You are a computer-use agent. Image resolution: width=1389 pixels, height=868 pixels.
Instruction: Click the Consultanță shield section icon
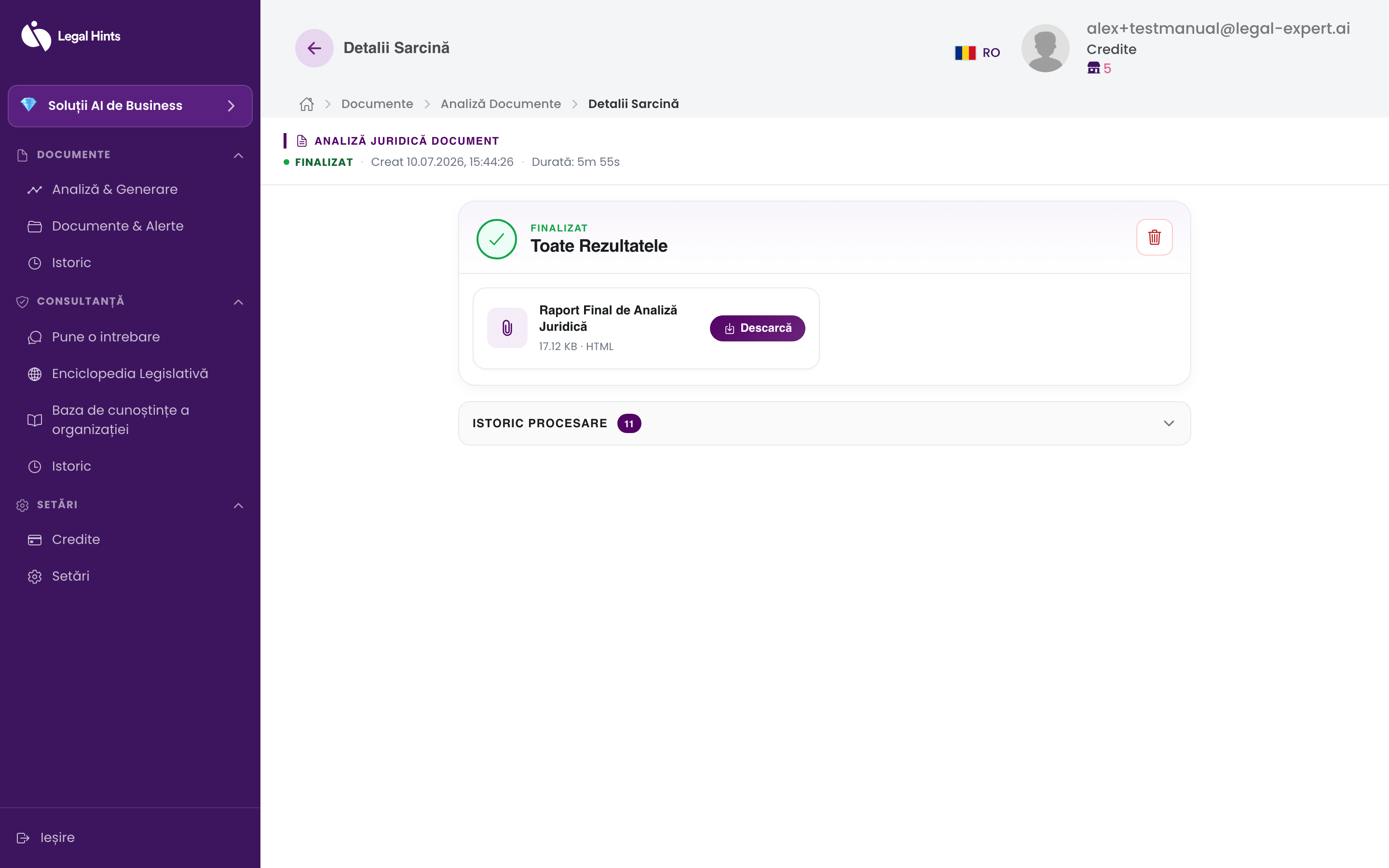tap(22, 301)
